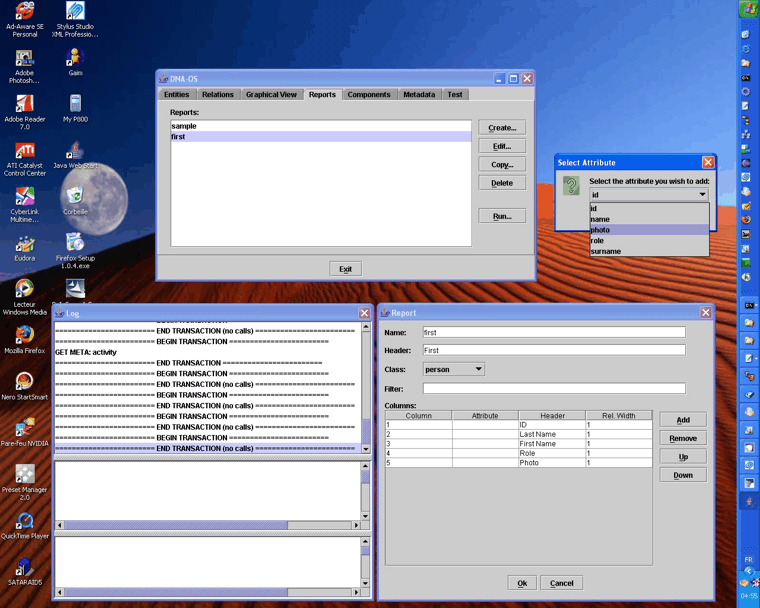Select the Reports tab

point(322,95)
